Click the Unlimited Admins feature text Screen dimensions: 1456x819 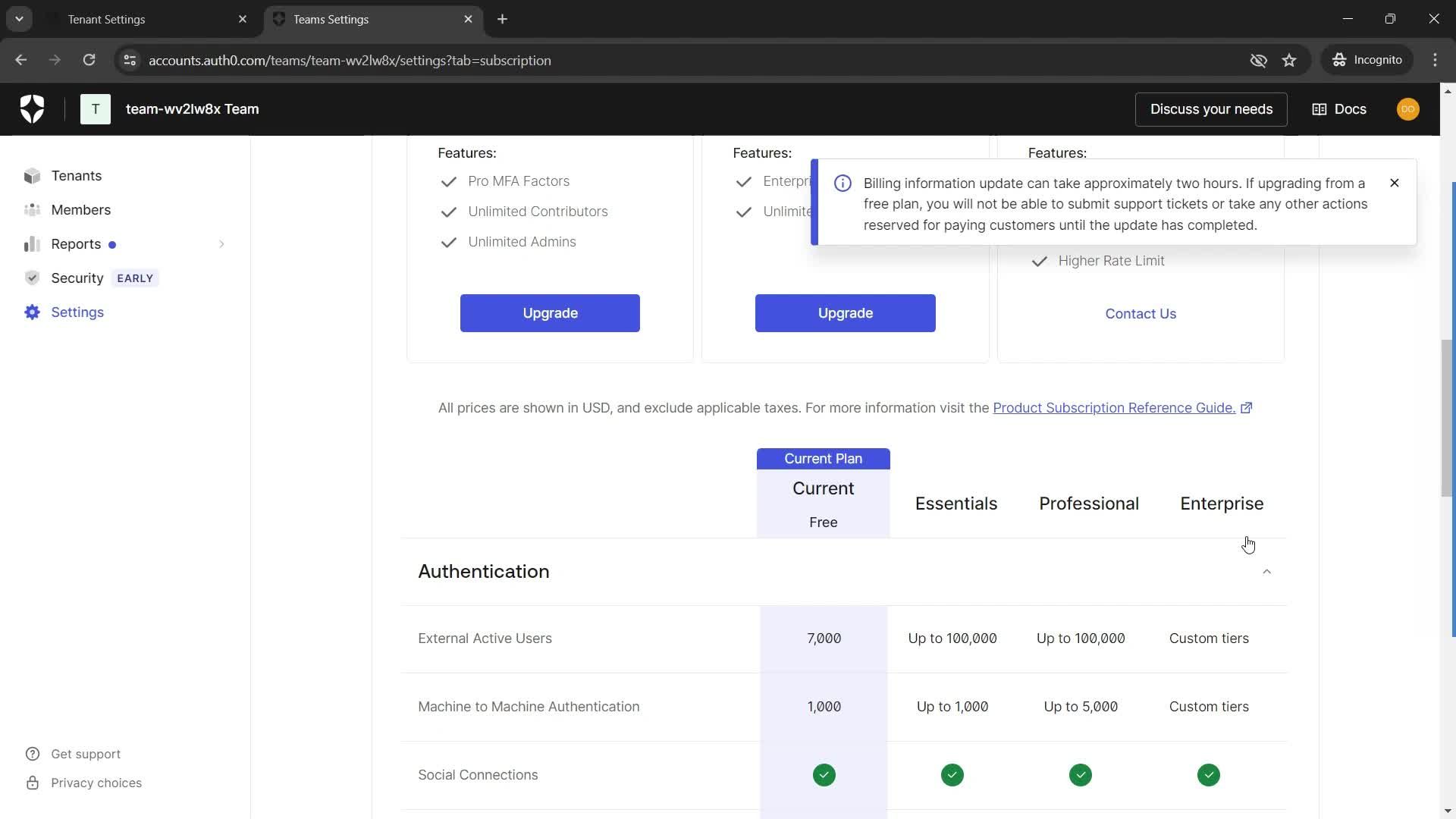click(x=522, y=242)
